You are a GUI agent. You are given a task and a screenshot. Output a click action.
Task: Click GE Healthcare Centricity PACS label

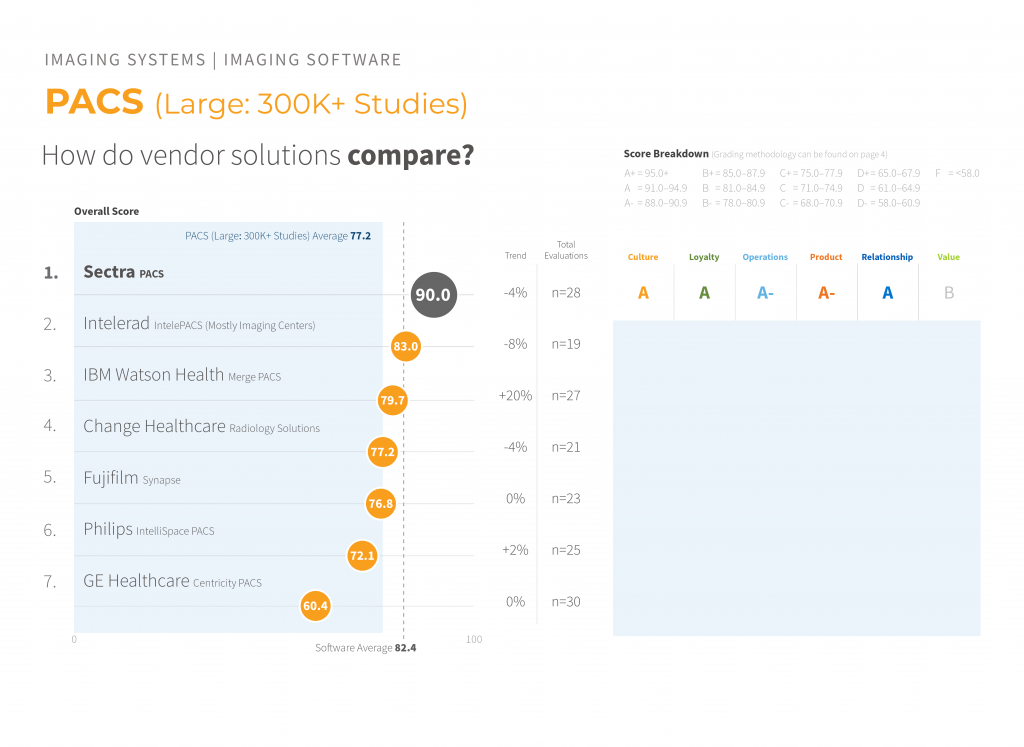172,581
